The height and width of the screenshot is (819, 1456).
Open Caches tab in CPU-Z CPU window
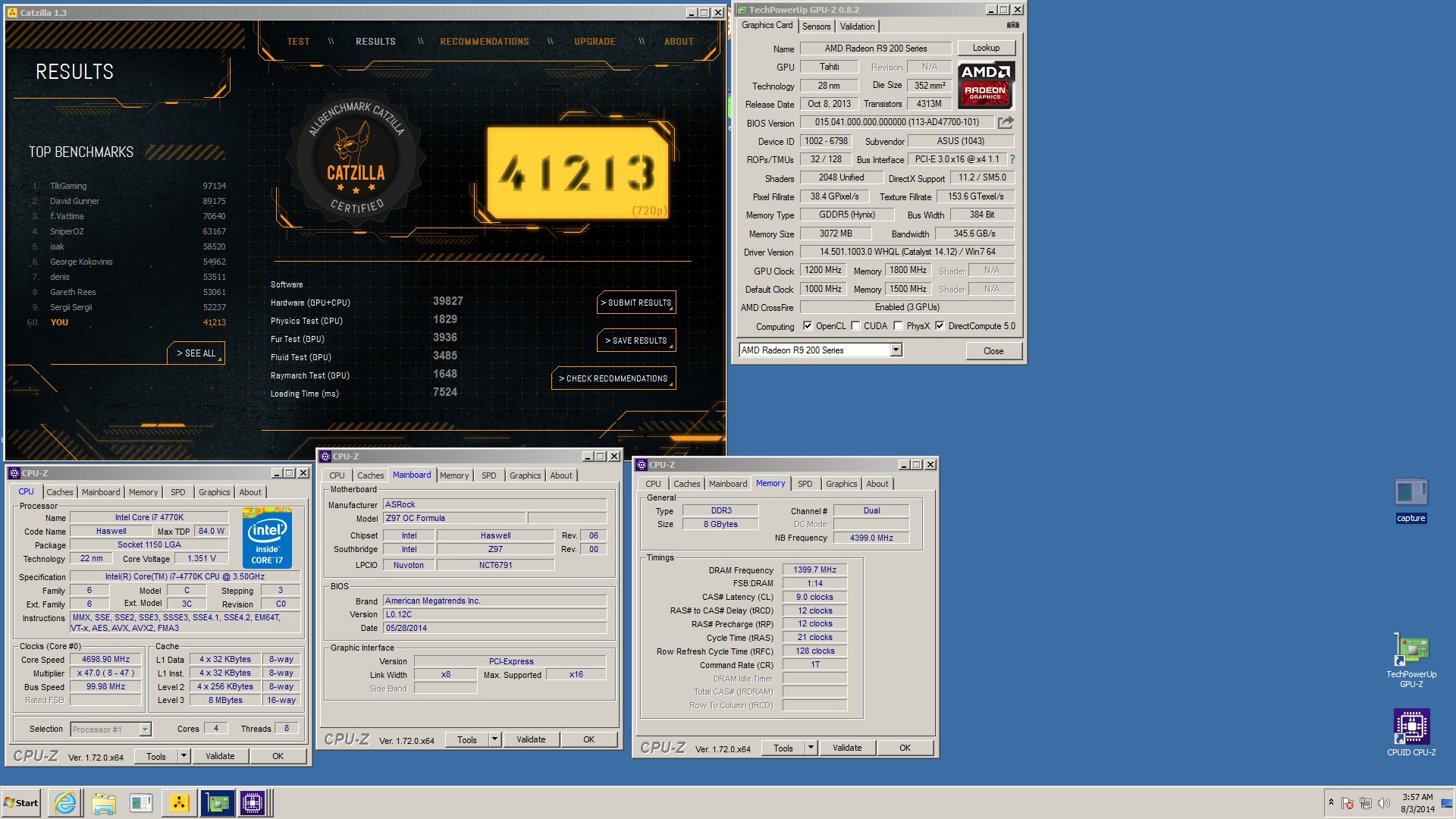click(60, 492)
